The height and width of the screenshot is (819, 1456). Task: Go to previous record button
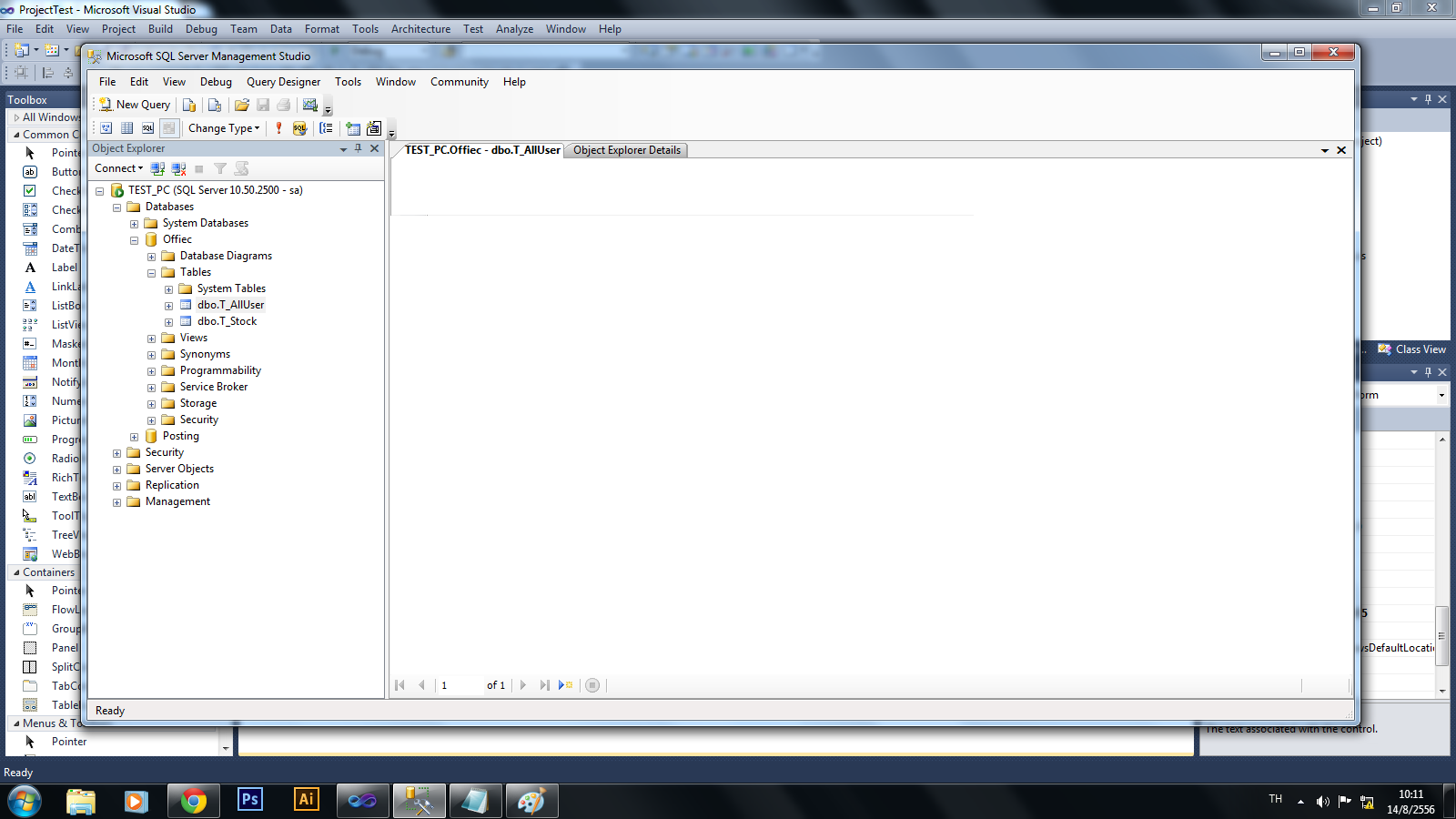(421, 685)
